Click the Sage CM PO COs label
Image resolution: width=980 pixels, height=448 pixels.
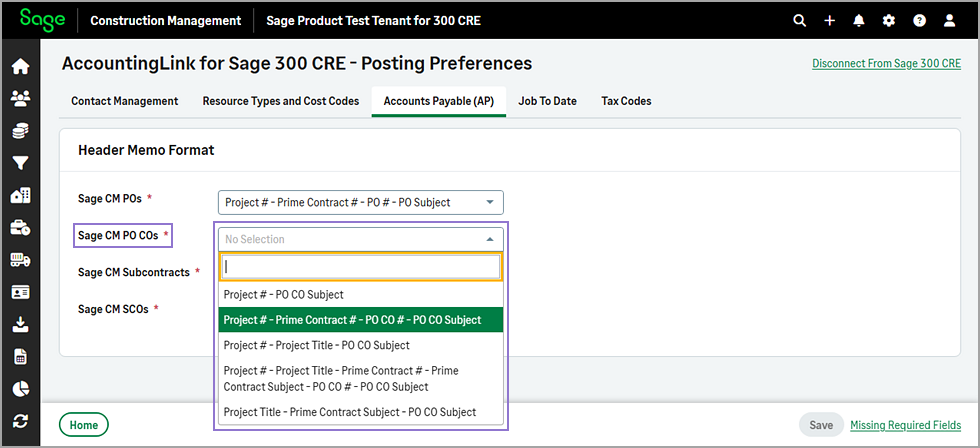click(118, 236)
